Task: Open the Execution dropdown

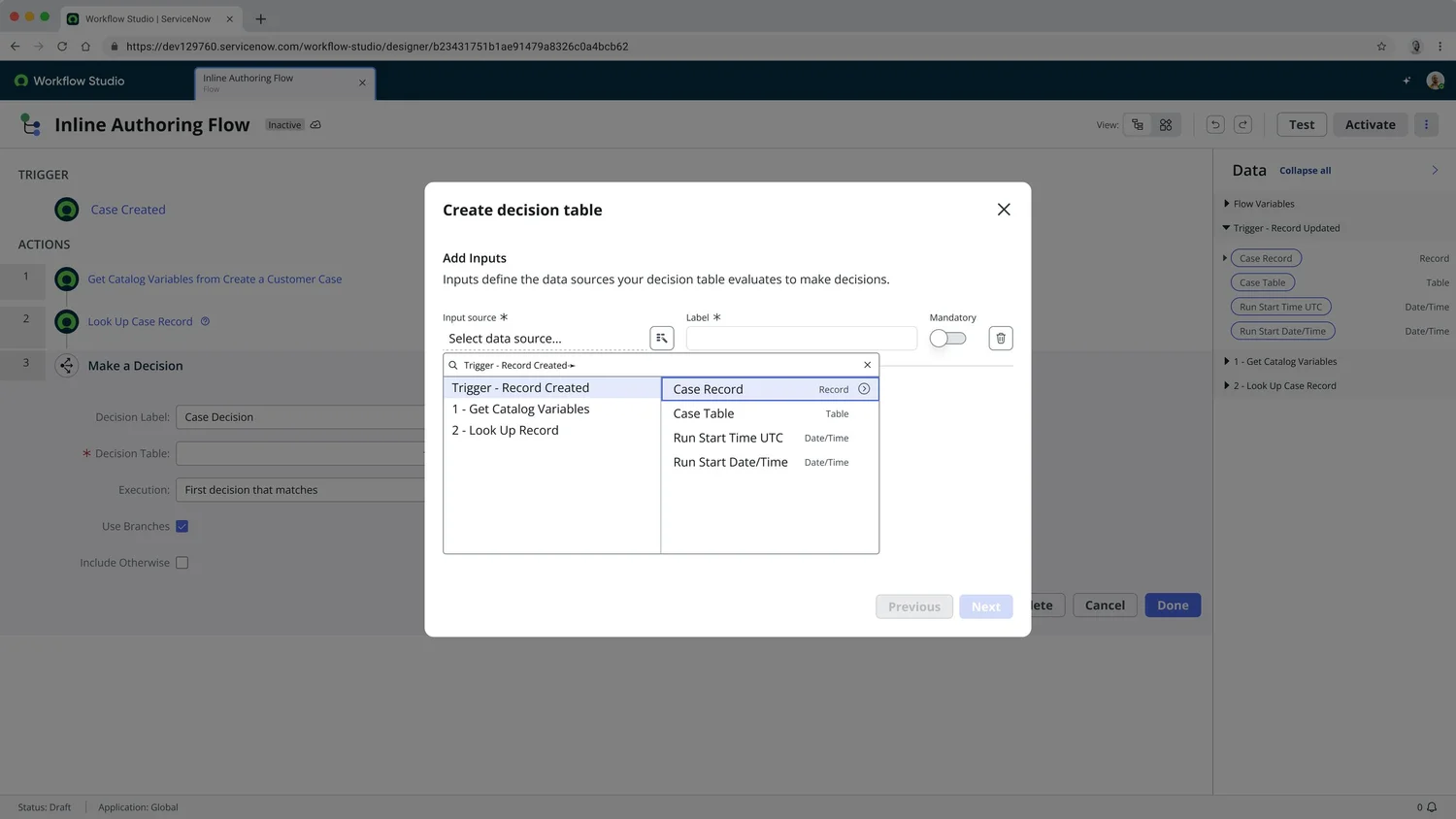Action: 301,490
